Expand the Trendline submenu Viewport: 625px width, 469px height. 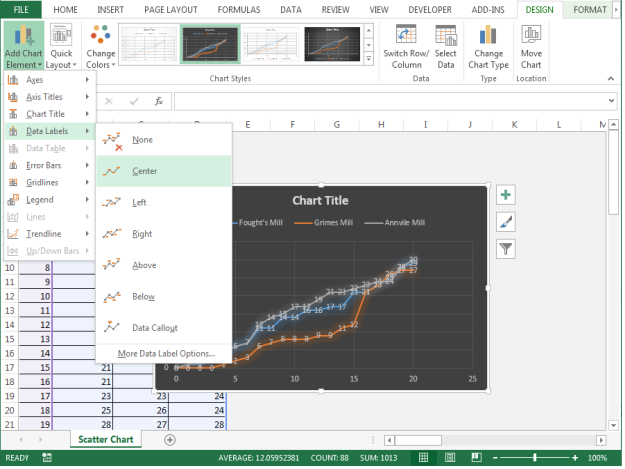(x=50, y=234)
